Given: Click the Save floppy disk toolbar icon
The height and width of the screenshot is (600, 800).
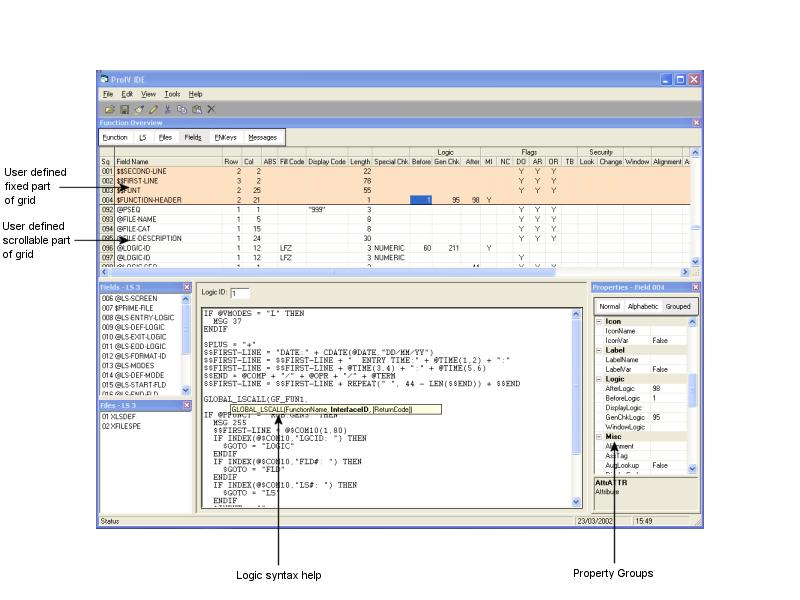Looking at the screenshot, I should [124, 109].
